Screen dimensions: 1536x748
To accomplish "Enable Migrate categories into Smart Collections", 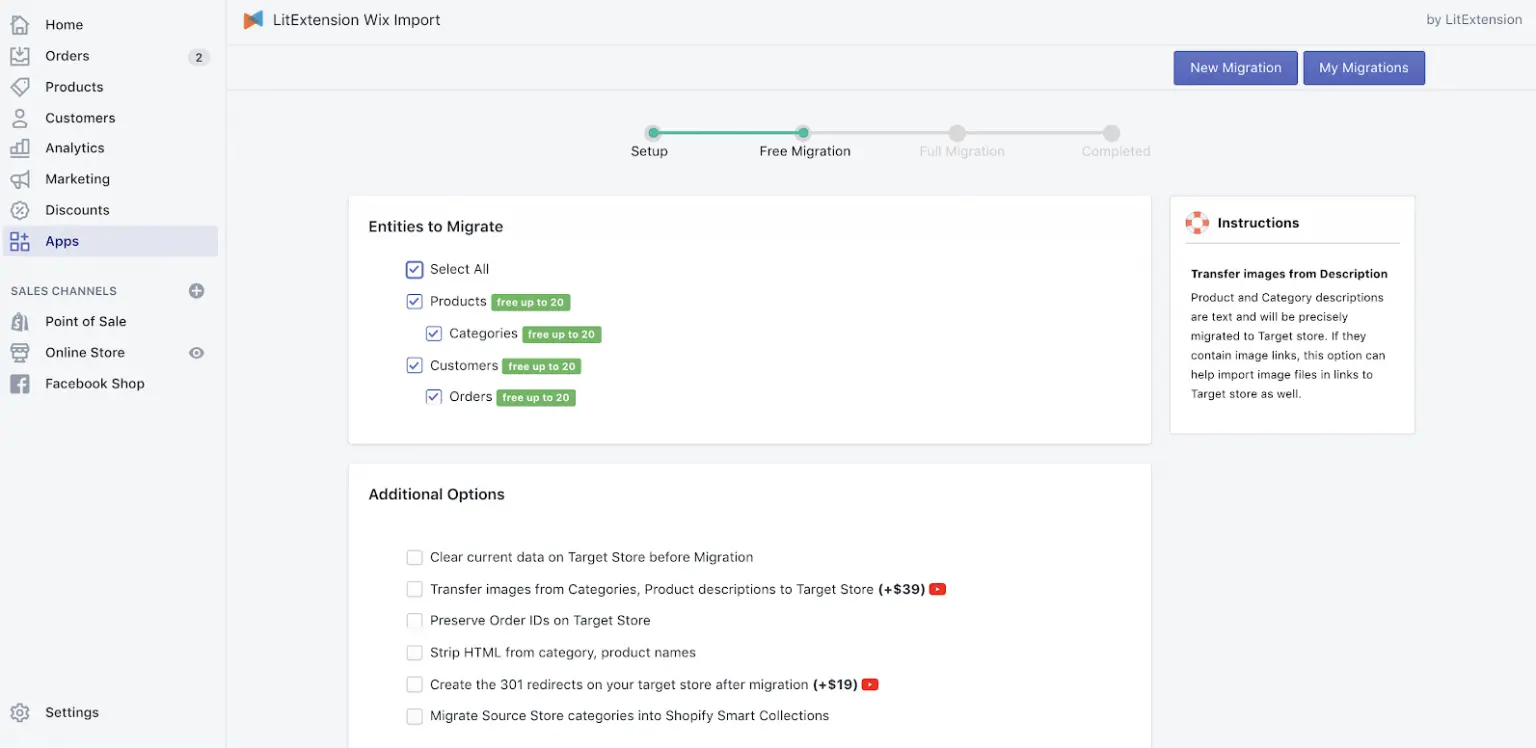I will (x=415, y=716).
